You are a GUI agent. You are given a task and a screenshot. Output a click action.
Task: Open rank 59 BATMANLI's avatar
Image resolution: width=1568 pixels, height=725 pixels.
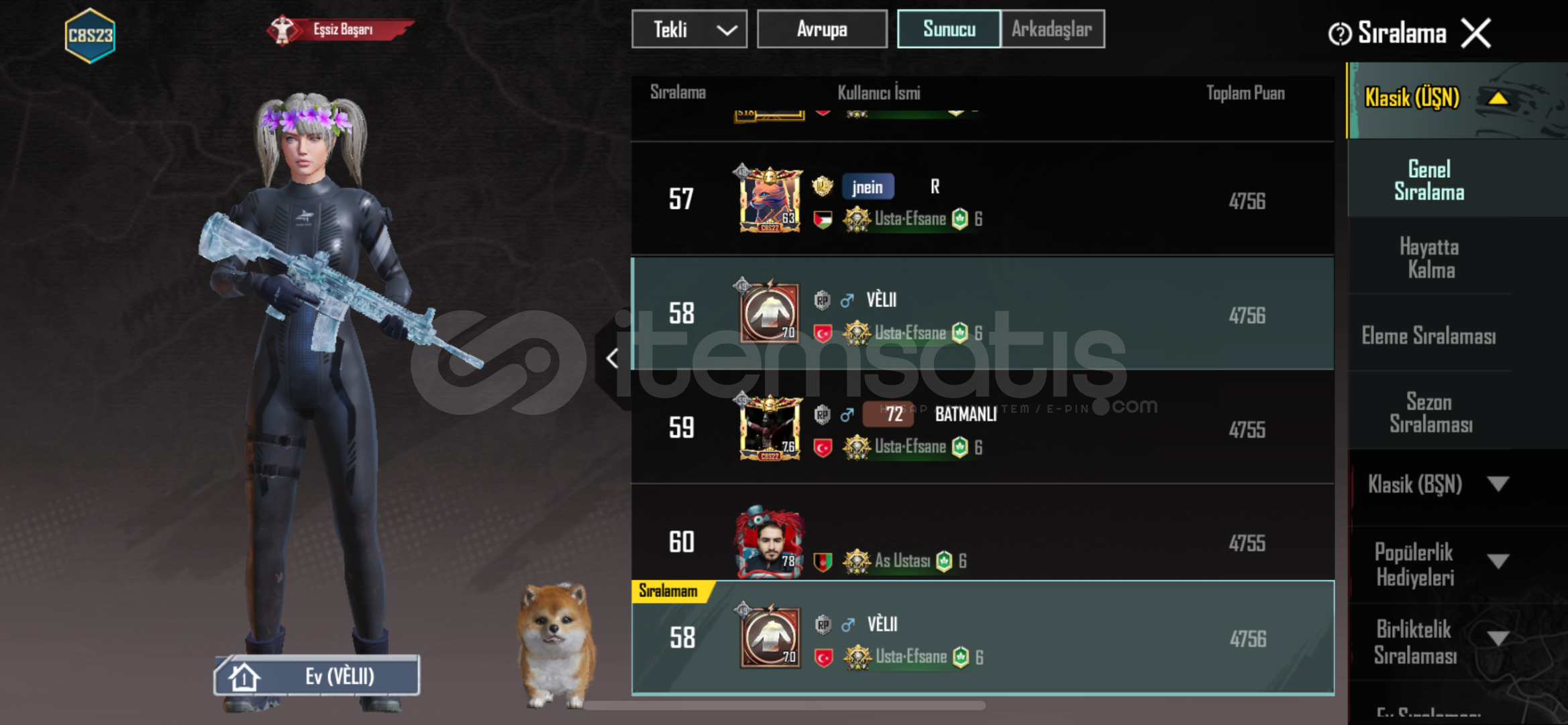[x=770, y=428]
